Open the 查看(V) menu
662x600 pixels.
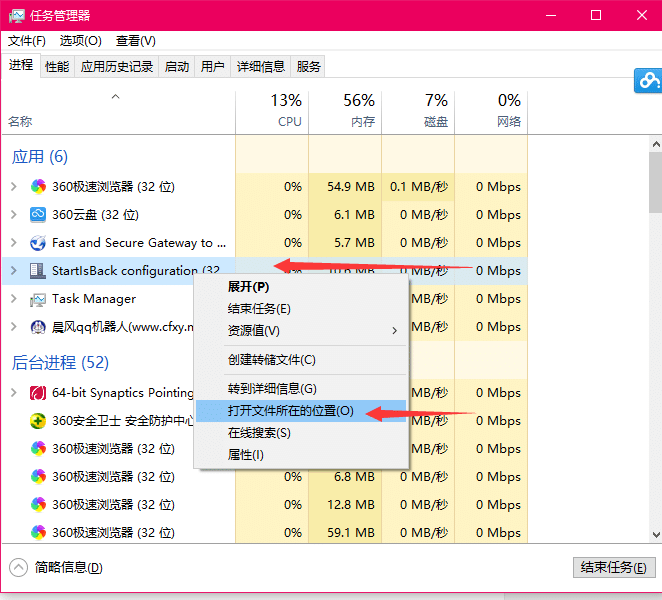click(x=136, y=41)
